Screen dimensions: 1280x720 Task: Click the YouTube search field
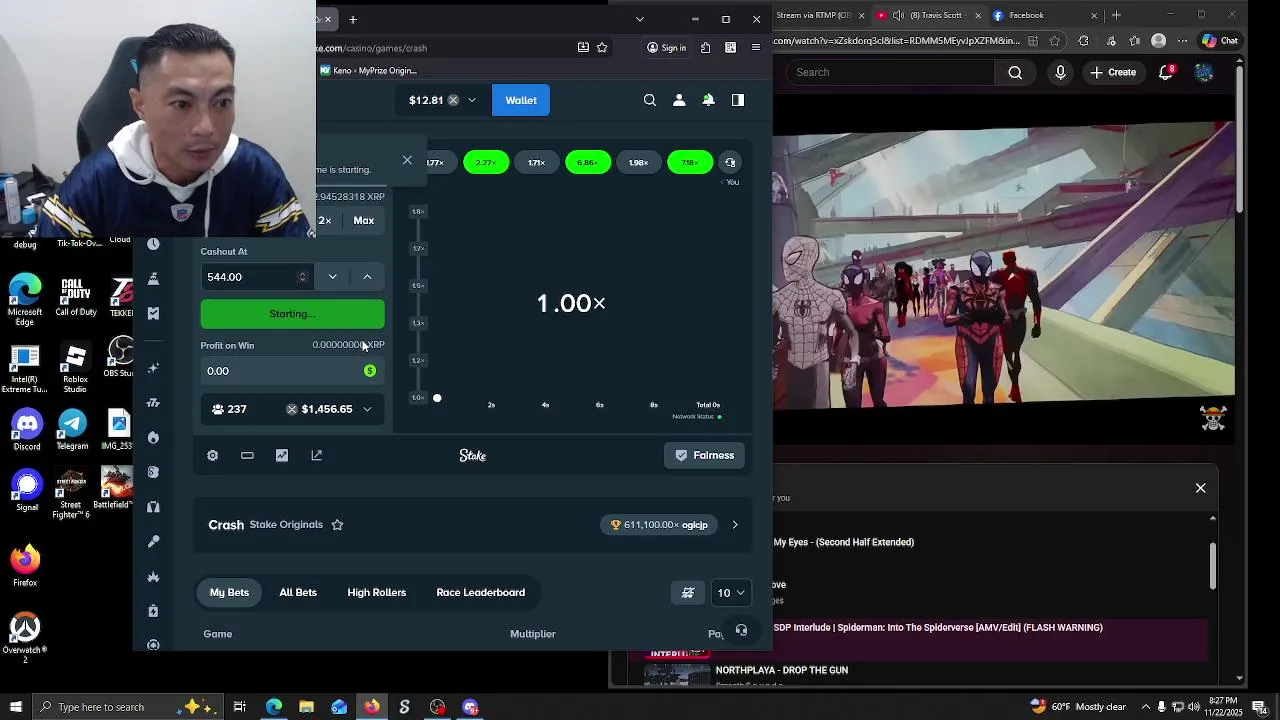pyautogui.click(x=890, y=72)
